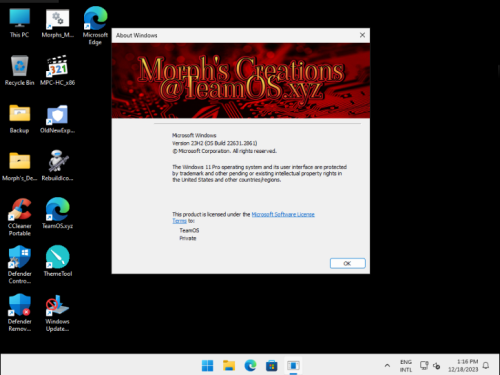Click the Terms link in About Windows
500x375 pixels.
point(179,221)
